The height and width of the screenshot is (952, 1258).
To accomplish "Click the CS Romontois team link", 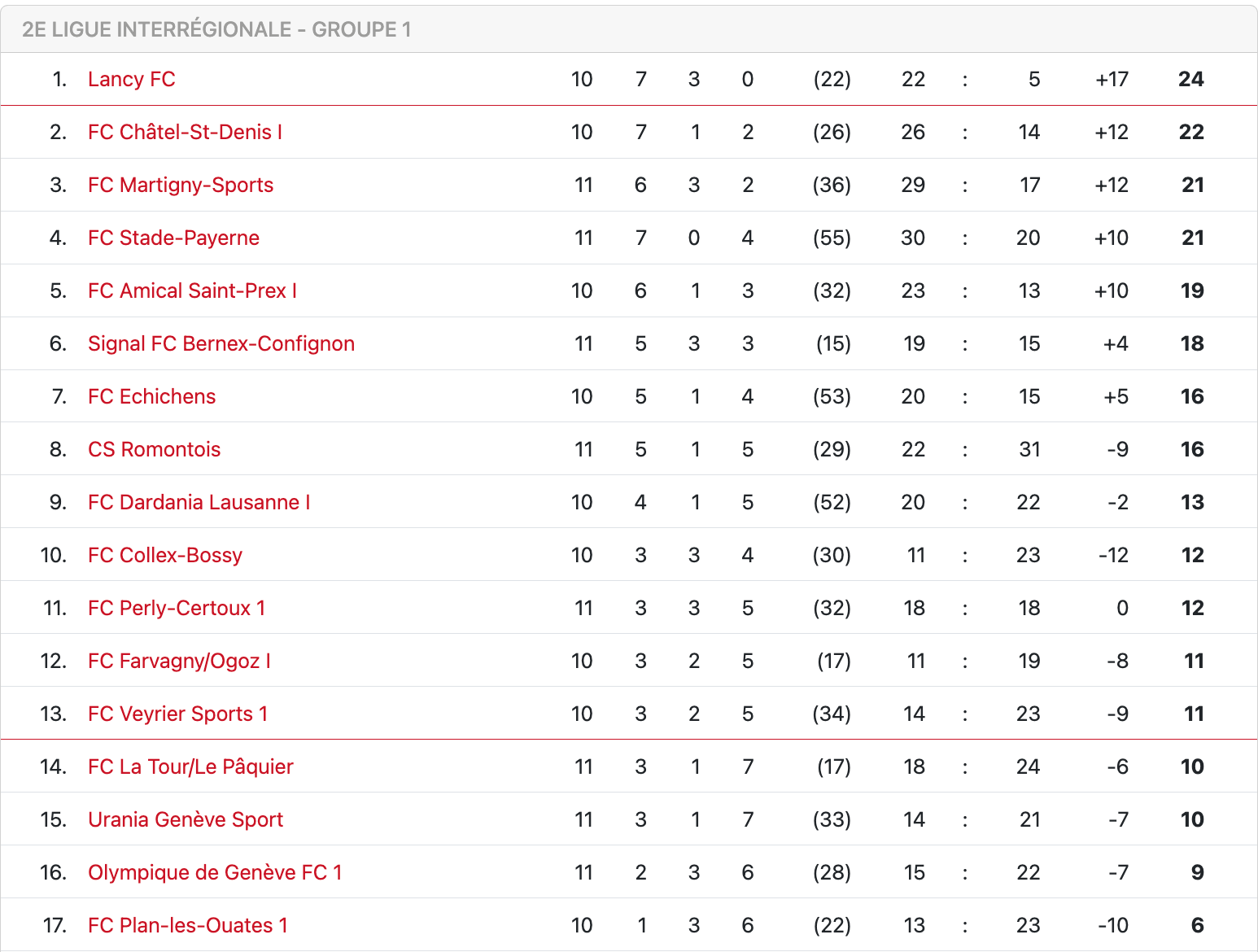I will (x=154, y=449).
